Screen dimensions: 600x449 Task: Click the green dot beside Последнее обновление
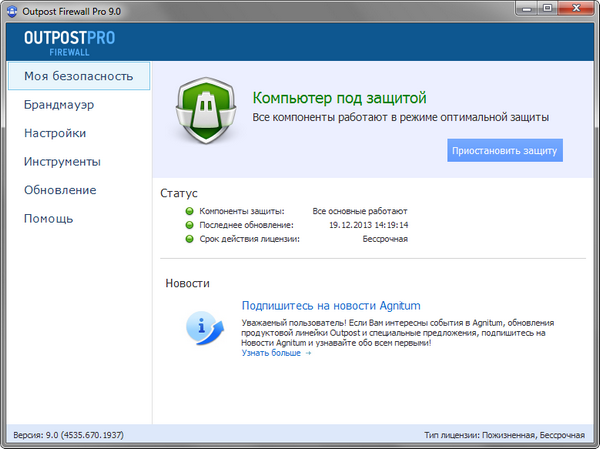coord(188,225)
